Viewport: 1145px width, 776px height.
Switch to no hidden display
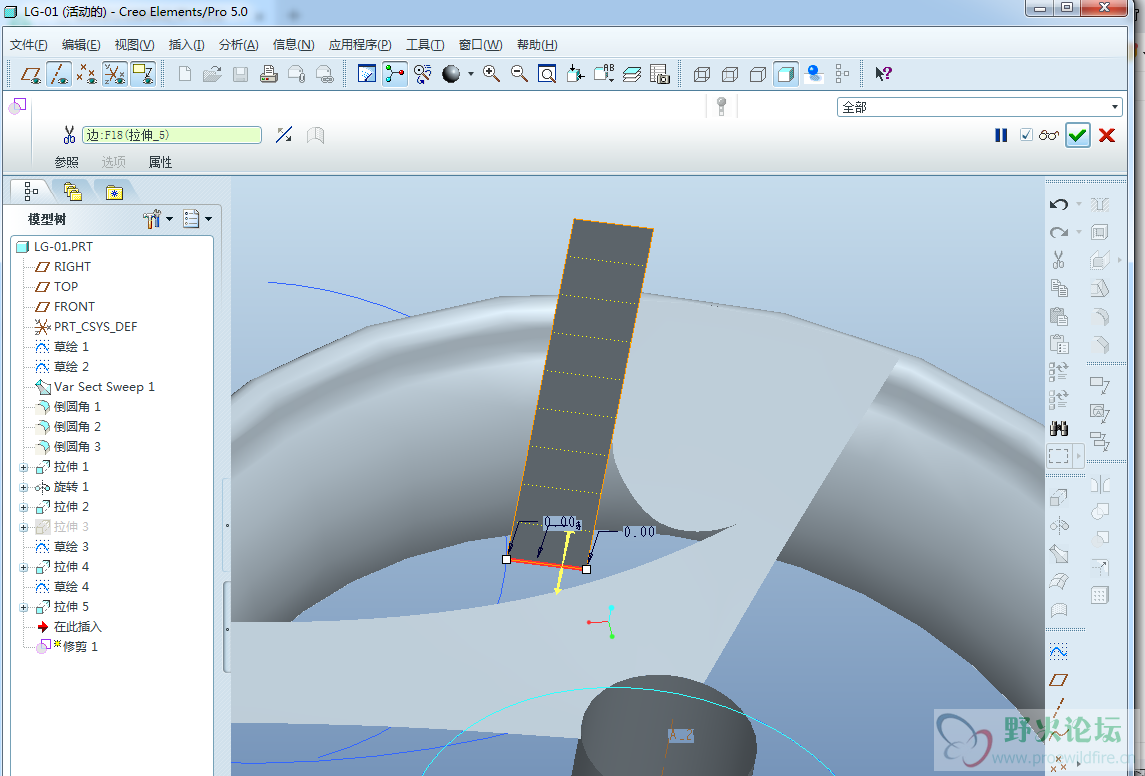coord(758,74)
